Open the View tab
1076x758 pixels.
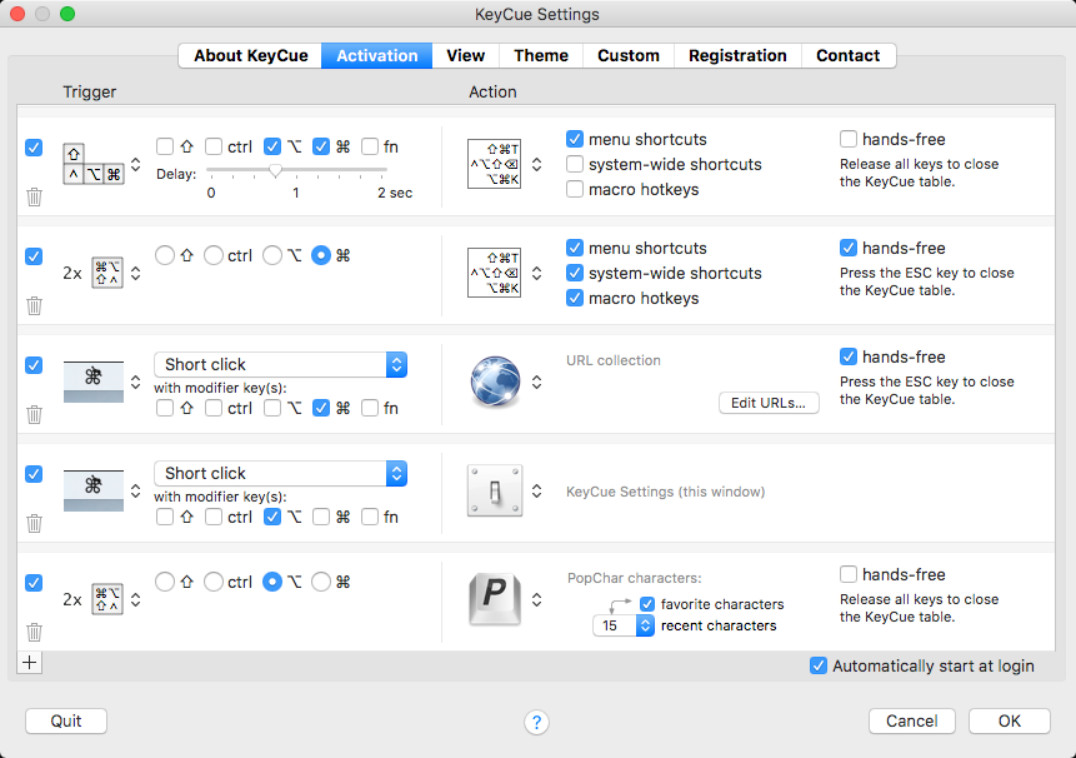pyautogui.click(x=465, y=56)
